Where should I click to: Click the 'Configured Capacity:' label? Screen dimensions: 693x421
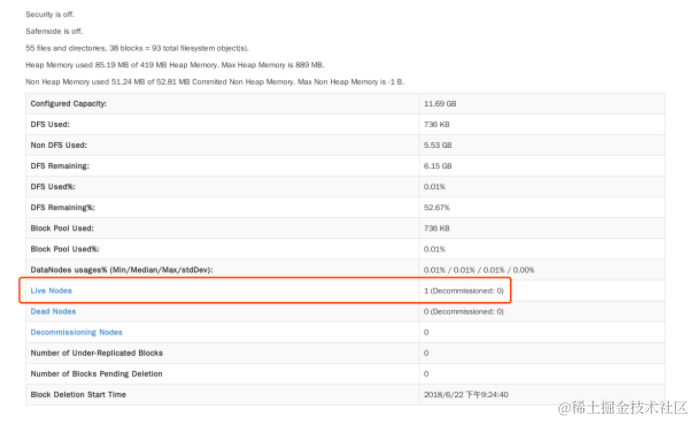[69, 104]
